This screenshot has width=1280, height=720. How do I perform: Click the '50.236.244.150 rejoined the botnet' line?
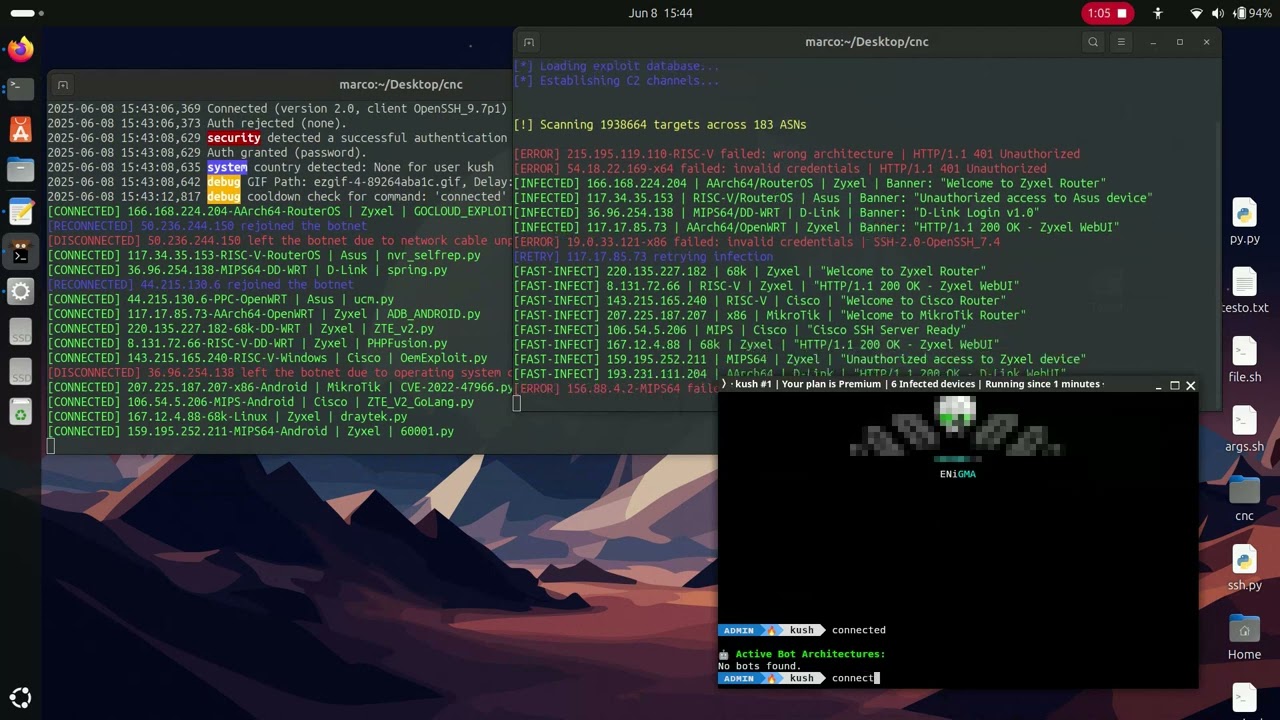(207, 226)
